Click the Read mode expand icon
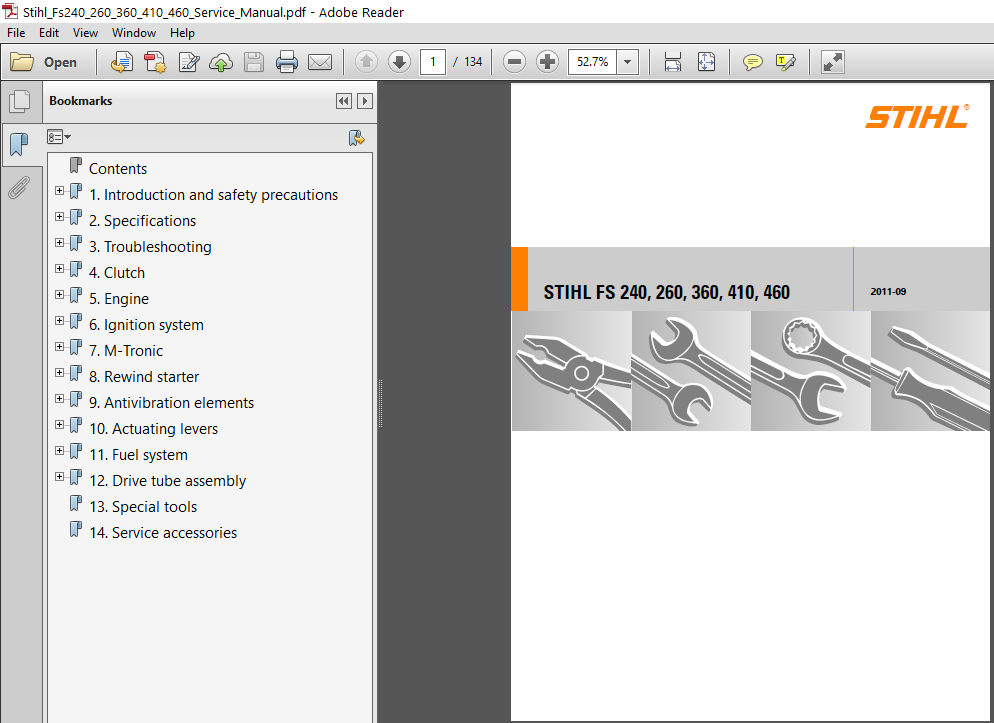The image size is (994, 723). (x=832, y=62)
